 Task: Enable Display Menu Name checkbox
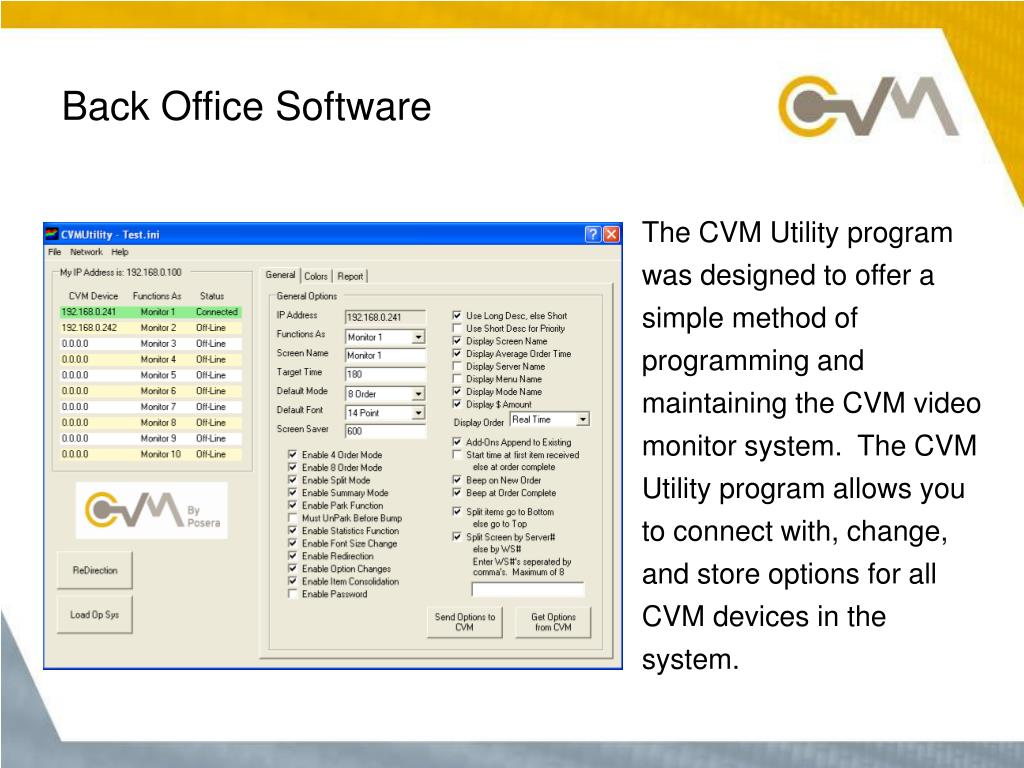click(457, 379)
